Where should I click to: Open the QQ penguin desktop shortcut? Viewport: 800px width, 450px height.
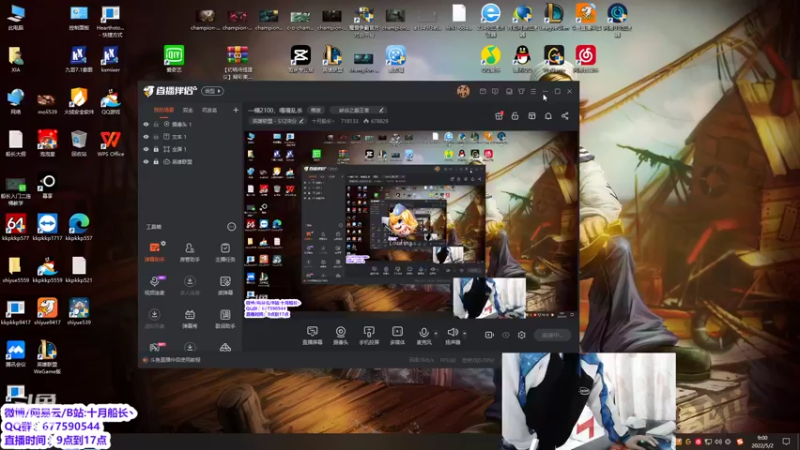click(x=522, y=59)
